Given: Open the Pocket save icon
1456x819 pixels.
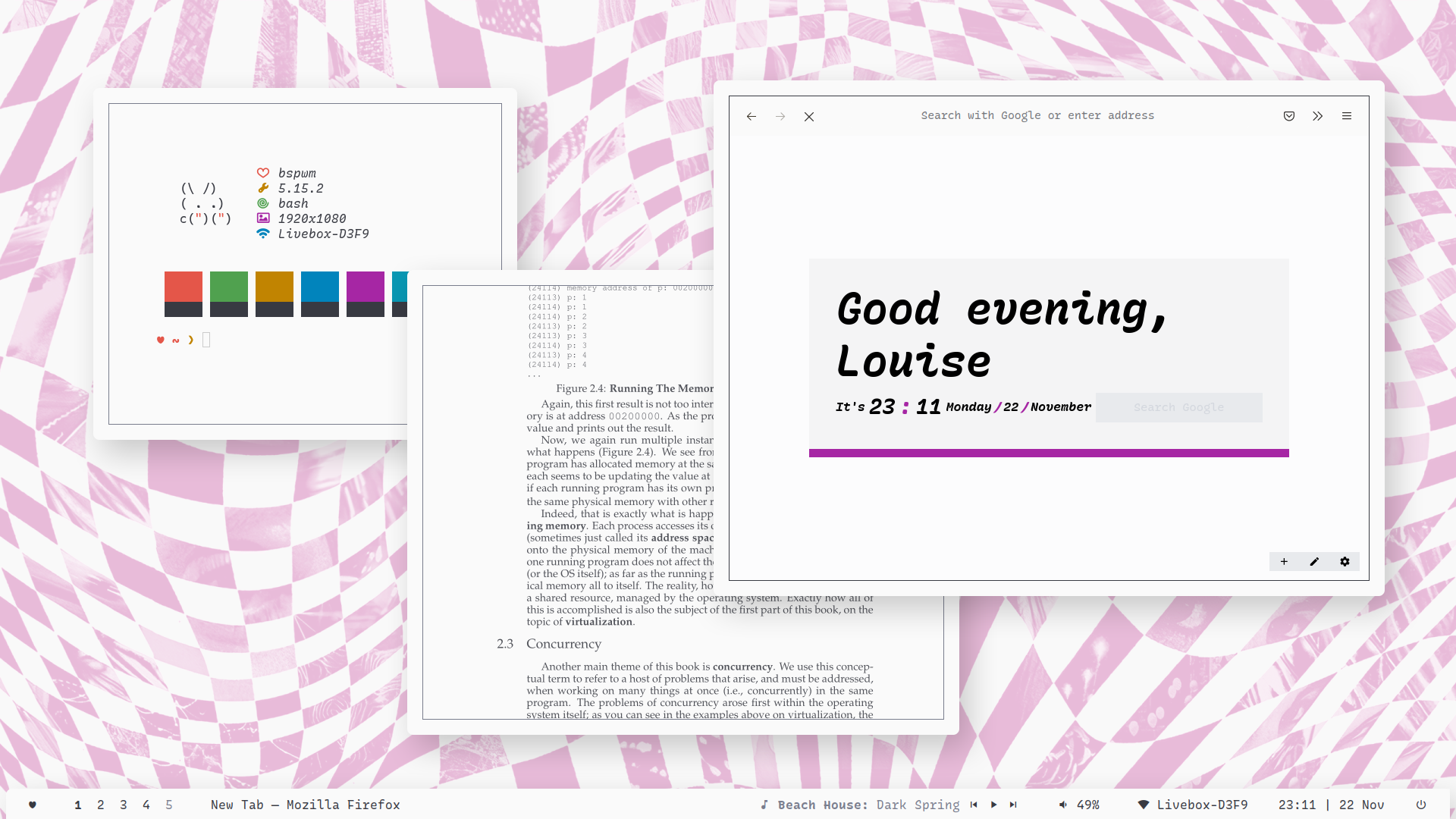Looking at the screenshot, I should coord(1289,116).
